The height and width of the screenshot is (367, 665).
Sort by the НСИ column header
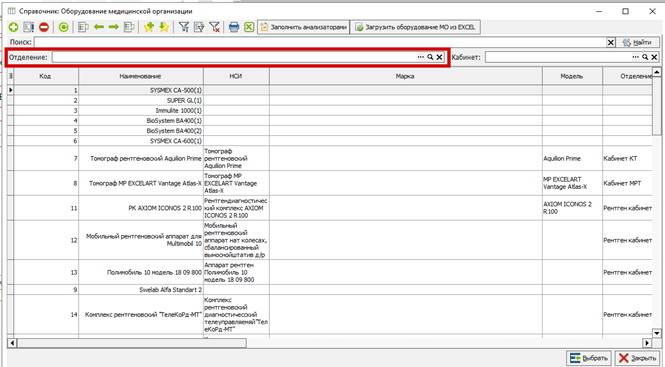point(236,76)
